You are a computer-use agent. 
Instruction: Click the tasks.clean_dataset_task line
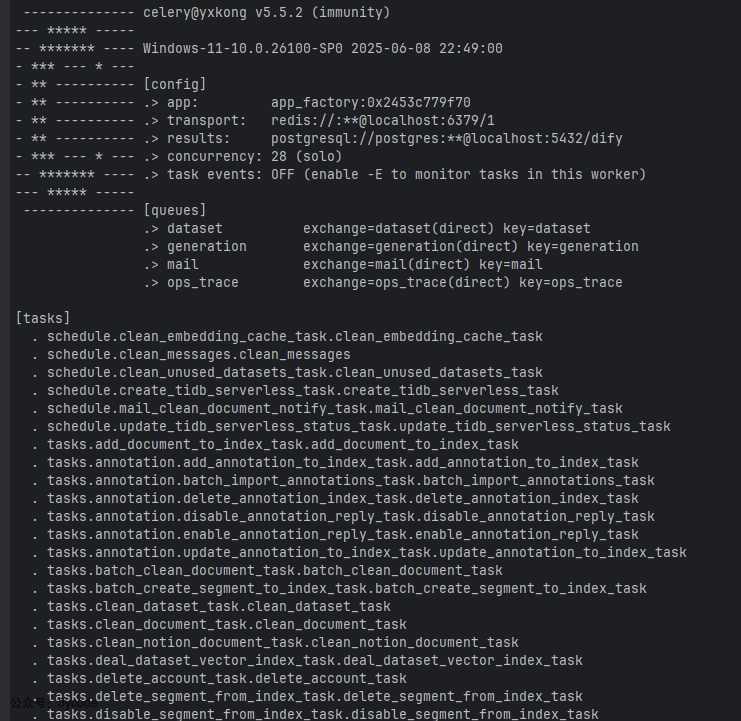218,606
